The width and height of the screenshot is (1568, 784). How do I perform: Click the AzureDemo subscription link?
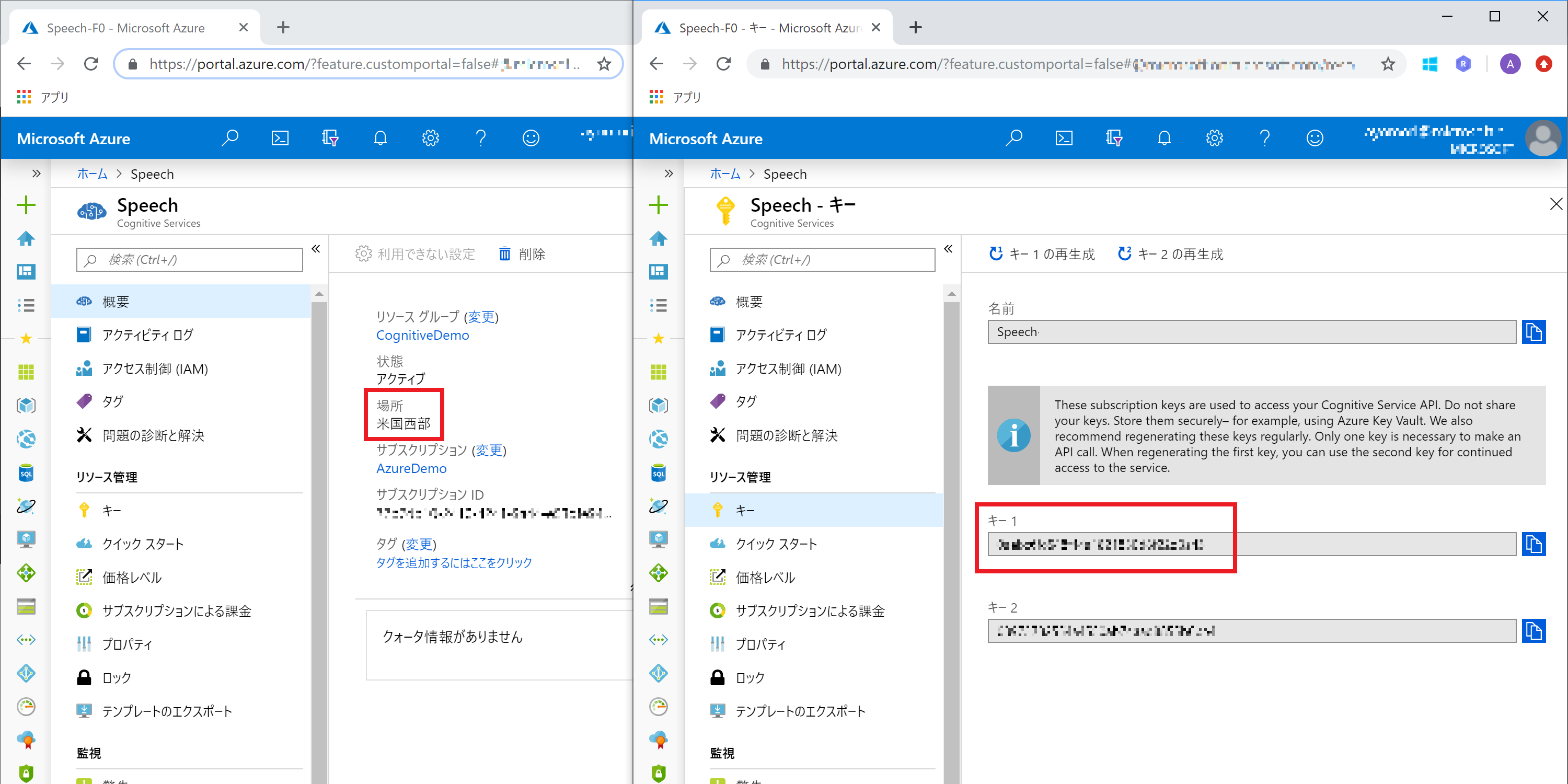coord(411,469)
